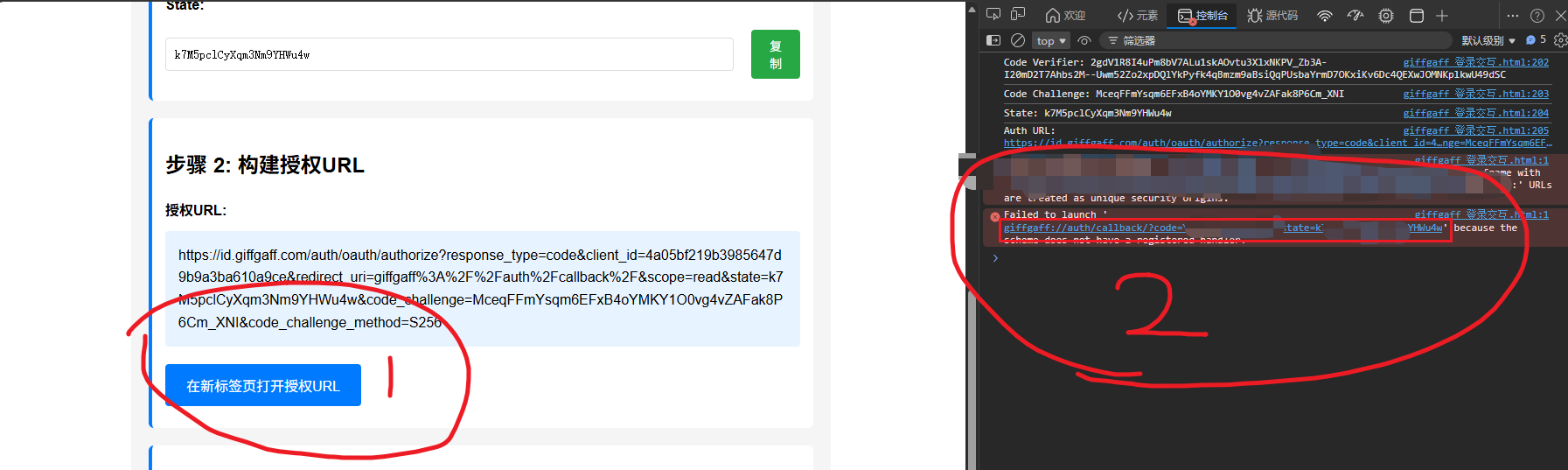Switch to the 元素 elements tab
This screenshot has width=1568, height=470.
tap(1137, 15)
